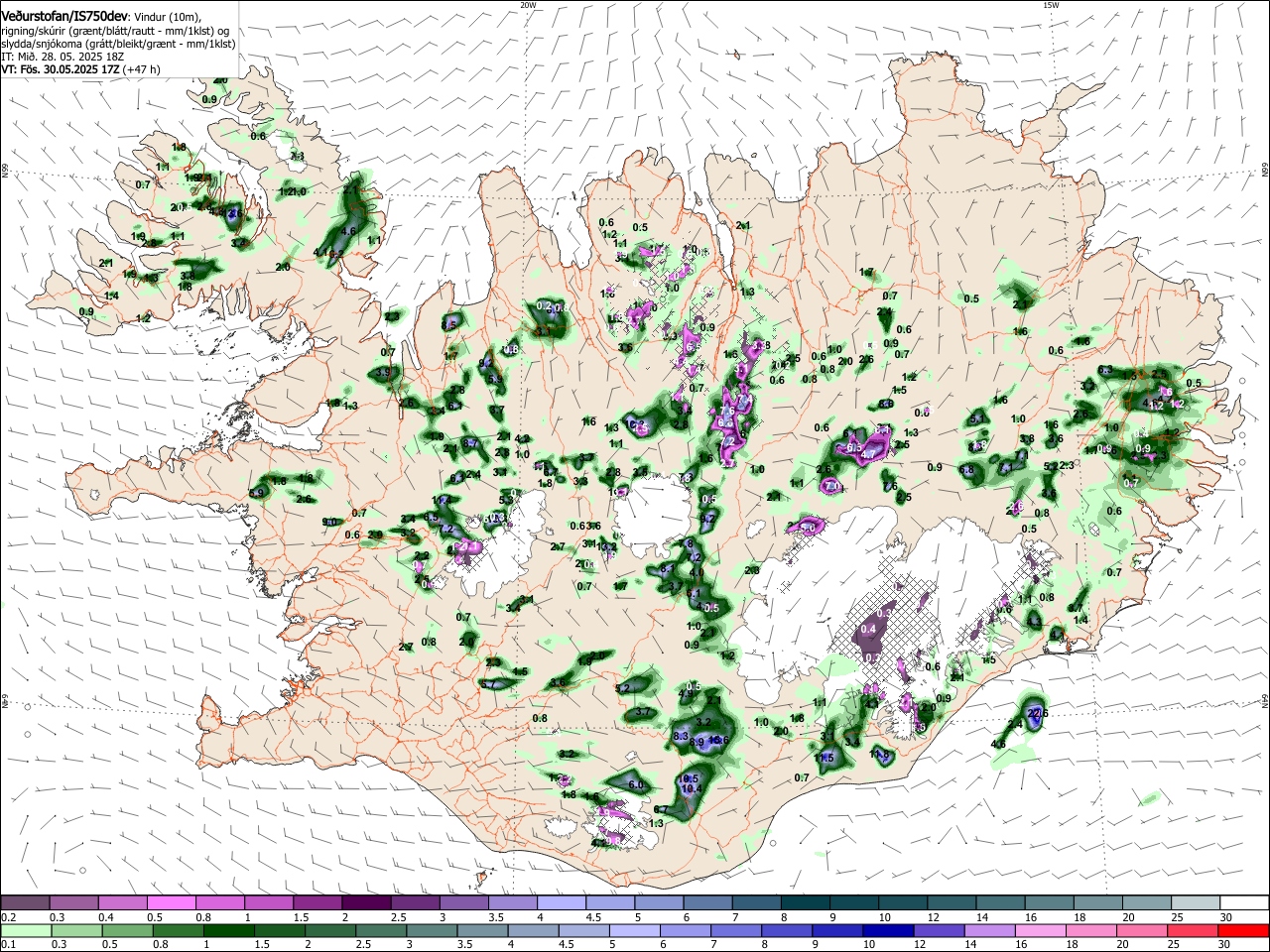The width and height of the screenshot is (1270, 952).
Task: Pick the pale grey upper swatch starting at 25
Action: [1196, 903]
